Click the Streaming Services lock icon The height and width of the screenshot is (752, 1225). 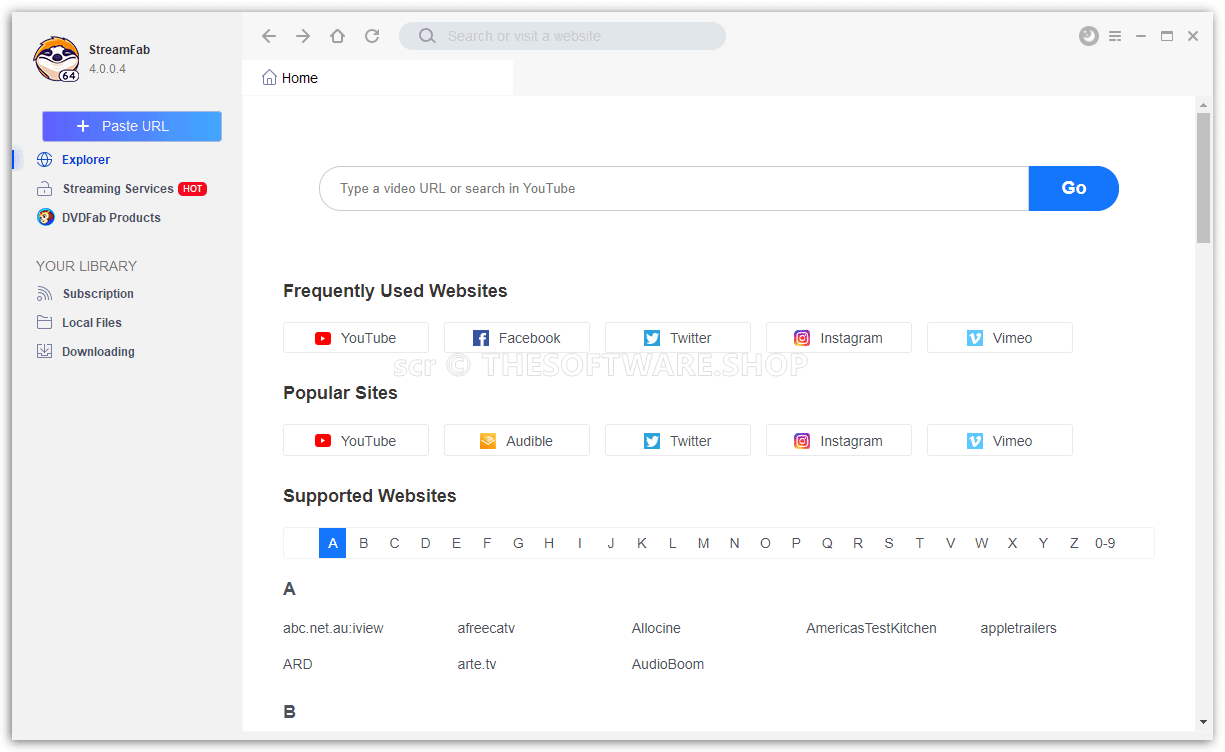point(44,189)
